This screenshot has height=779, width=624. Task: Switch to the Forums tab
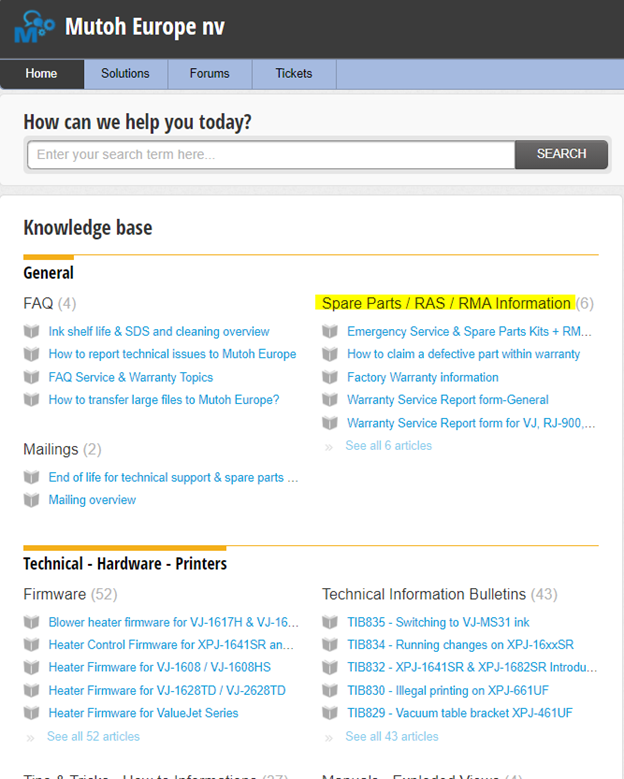[209, 74]
